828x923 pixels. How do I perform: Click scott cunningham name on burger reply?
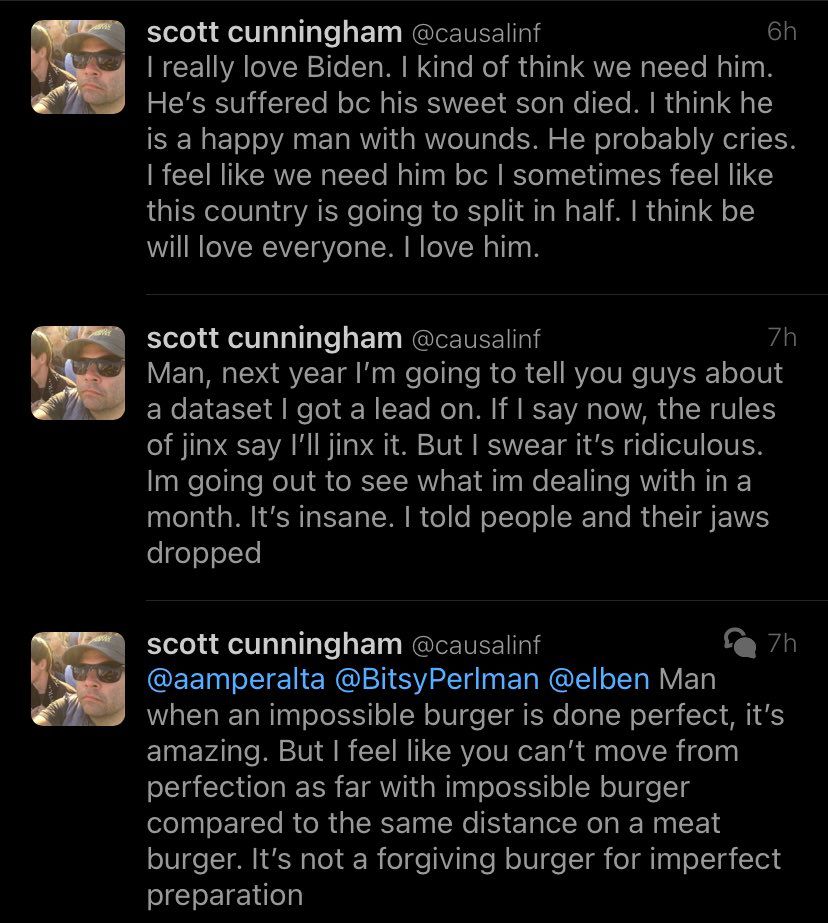click(x=273, y=644)
